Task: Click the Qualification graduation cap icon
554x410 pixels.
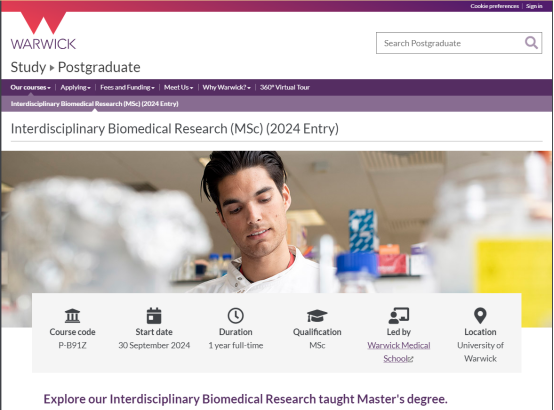Action: point(317,316)
